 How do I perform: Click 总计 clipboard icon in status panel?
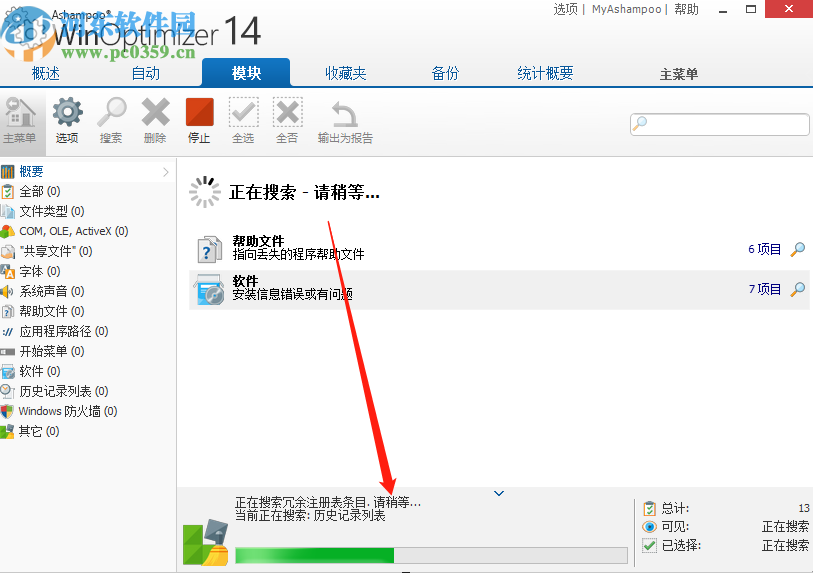coord(649,508)
